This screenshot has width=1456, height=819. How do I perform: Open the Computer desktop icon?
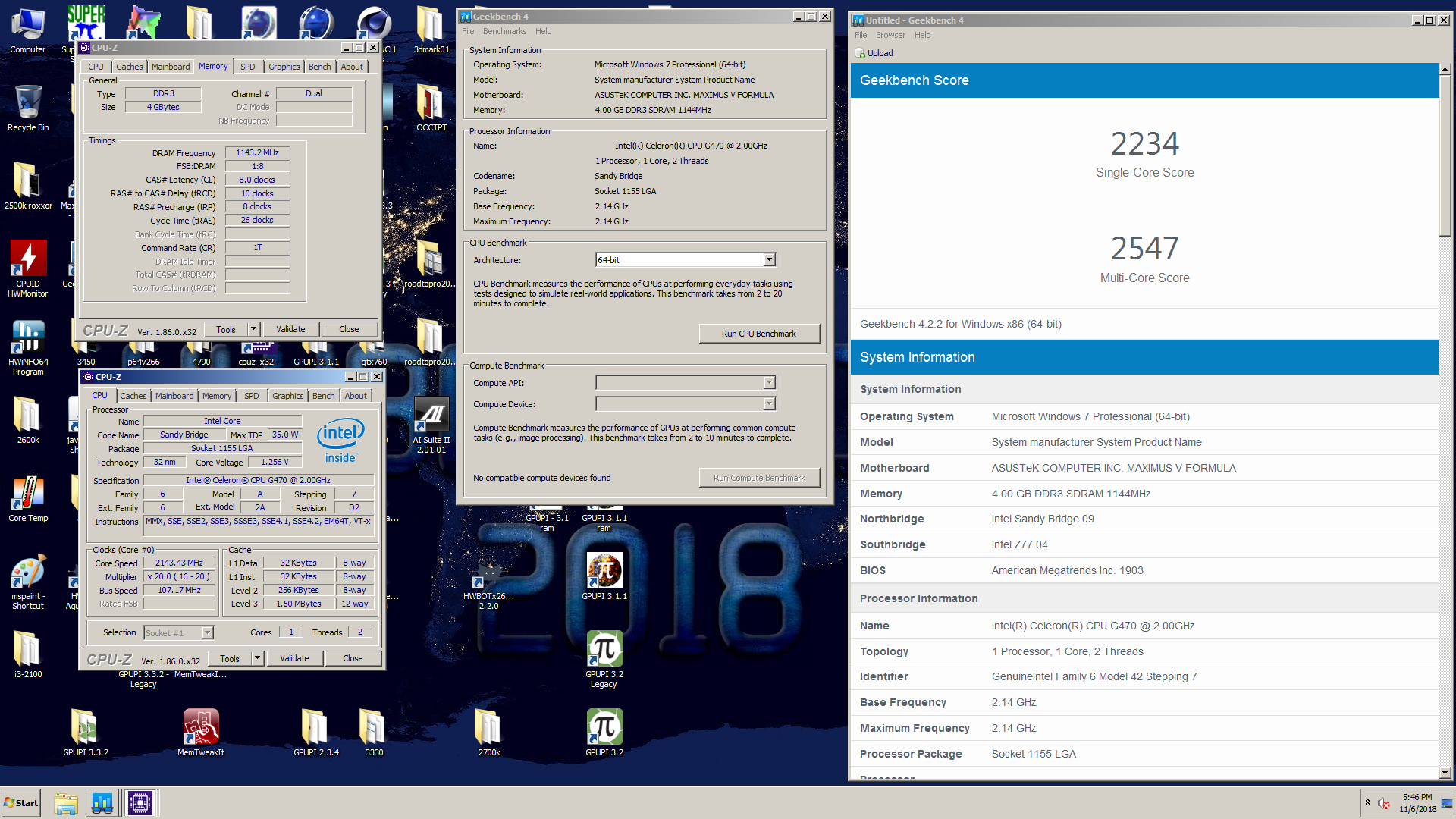click(28, 30)
